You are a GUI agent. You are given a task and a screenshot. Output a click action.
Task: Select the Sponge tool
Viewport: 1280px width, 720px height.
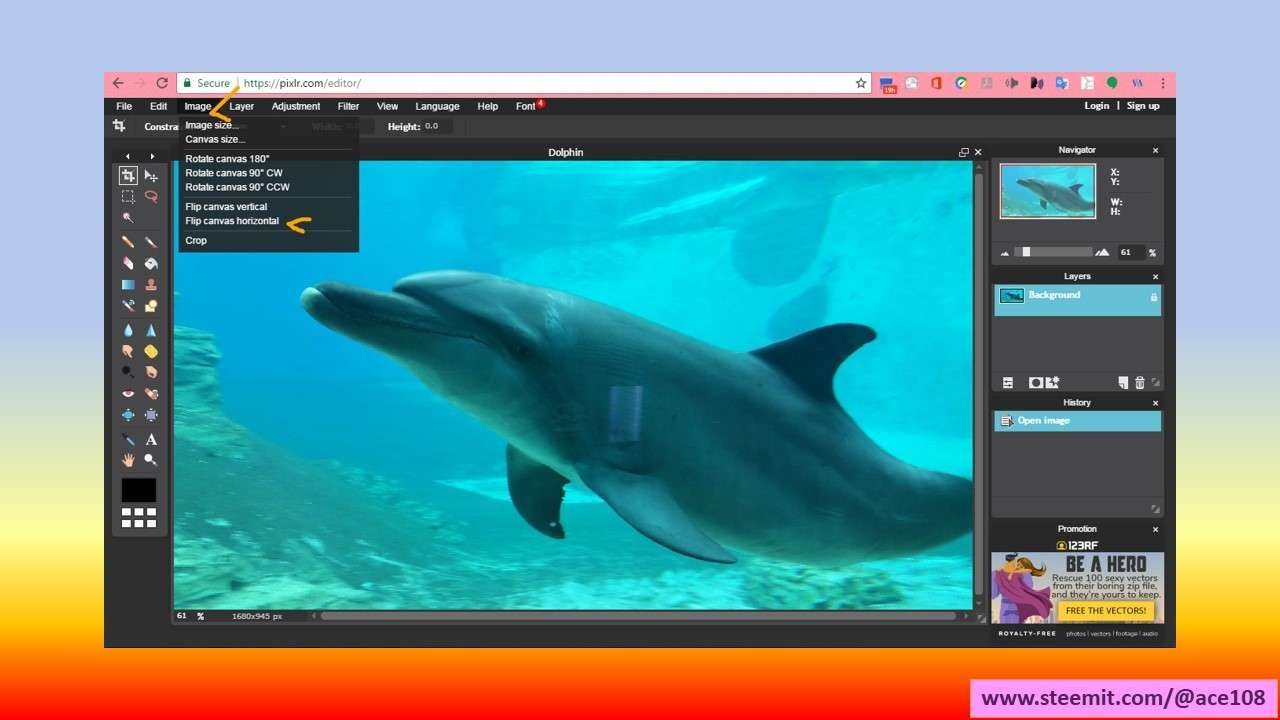tap(151, 351)
